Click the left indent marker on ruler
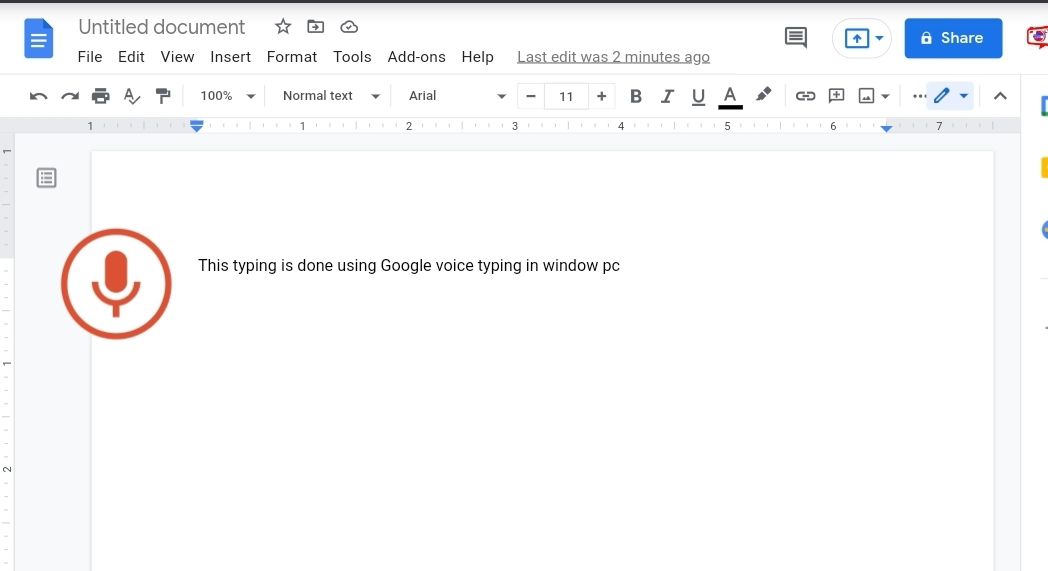This screenshot has height=571, width=1048. [196, 126]
